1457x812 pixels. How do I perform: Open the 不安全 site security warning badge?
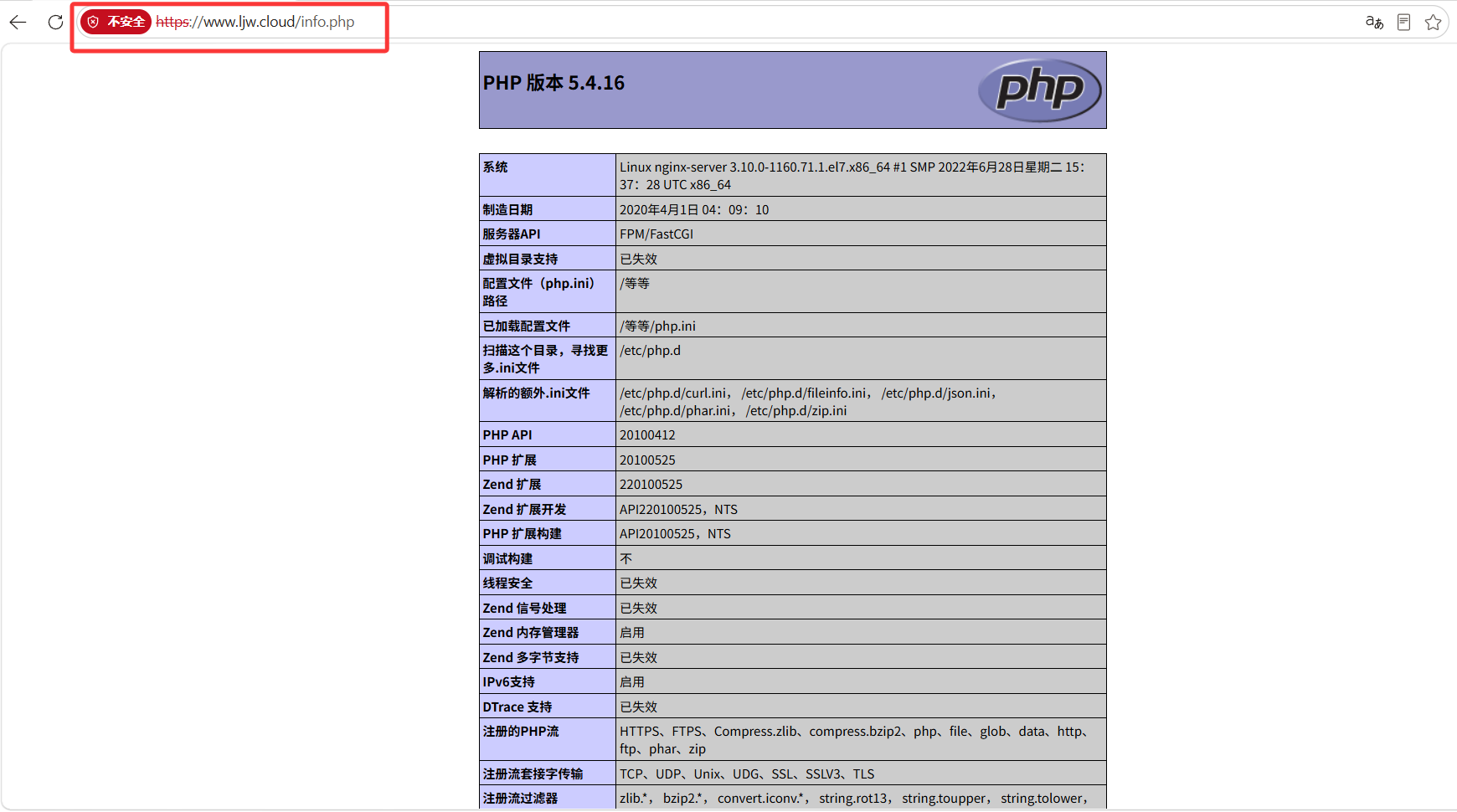(116, 22)
